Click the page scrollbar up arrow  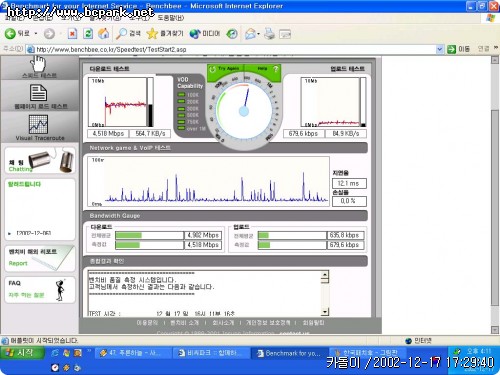[x=495, y=60]
